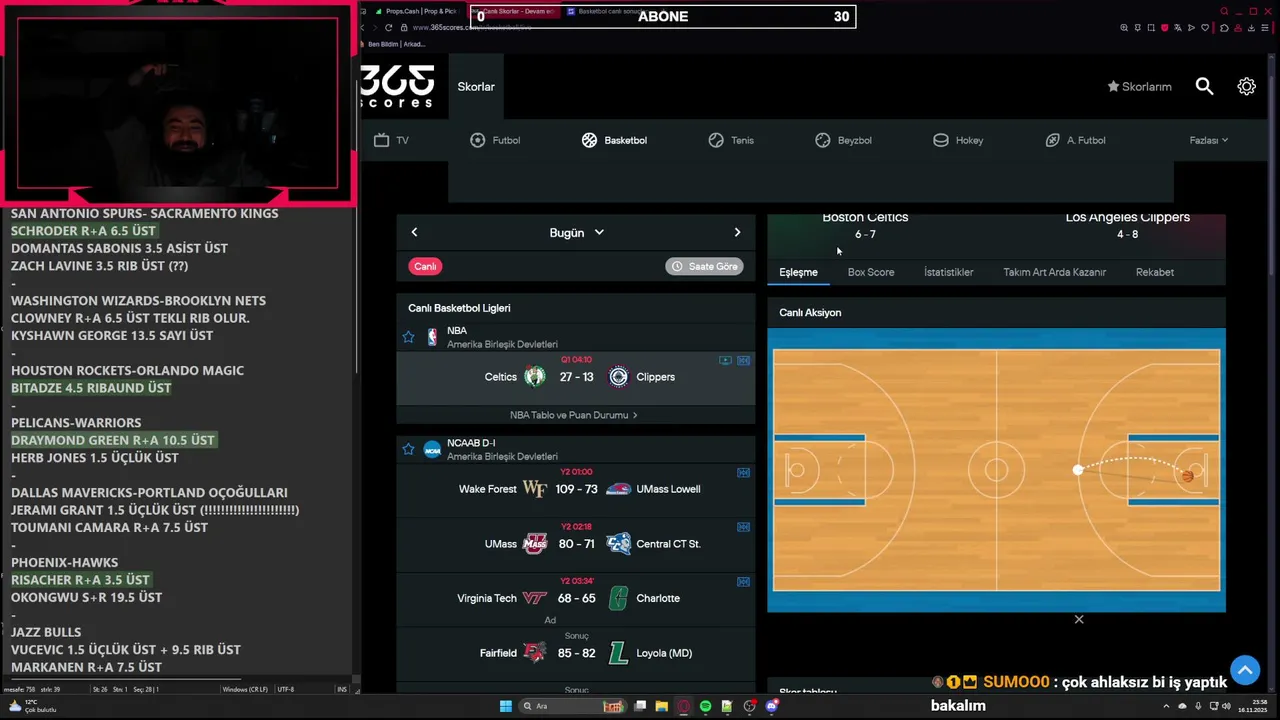Click 'BITADZE 4.5 RIBAUND ÜST' line
The height and width of the screenshot is (720, 1280).
tap(91, 388)
